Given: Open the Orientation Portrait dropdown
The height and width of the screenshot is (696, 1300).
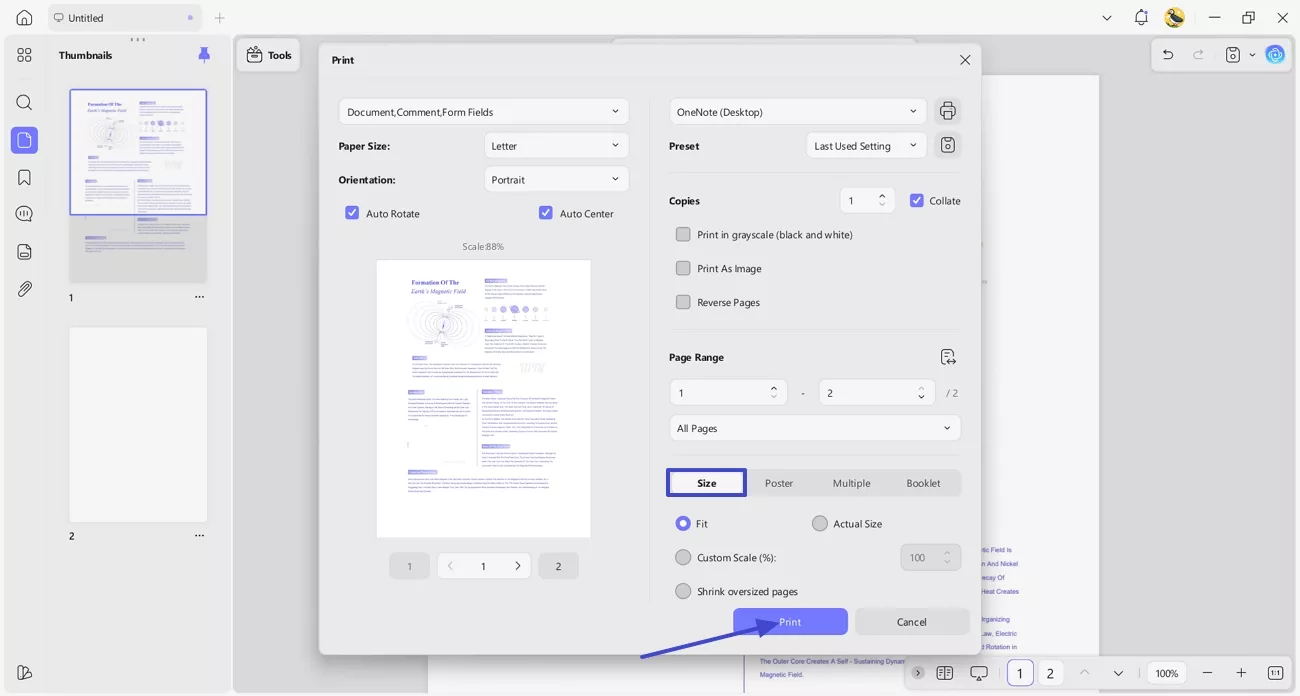Looking at the screenshot, I should (556, 180).
